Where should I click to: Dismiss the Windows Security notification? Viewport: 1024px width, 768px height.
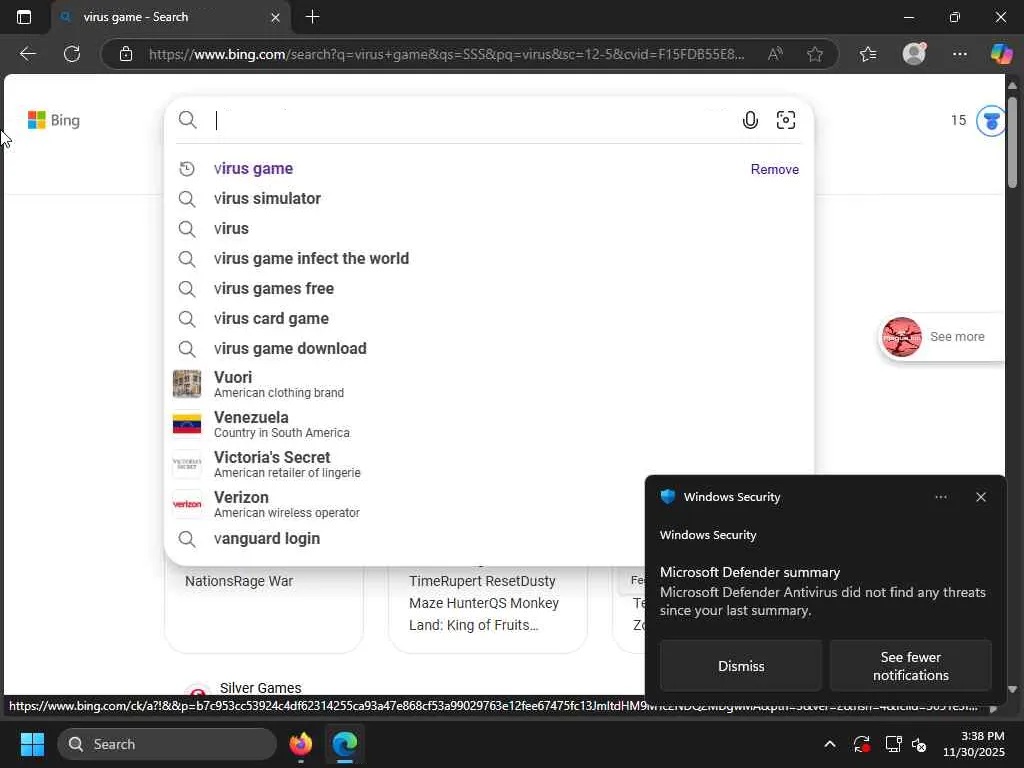(x=741, y=666)
